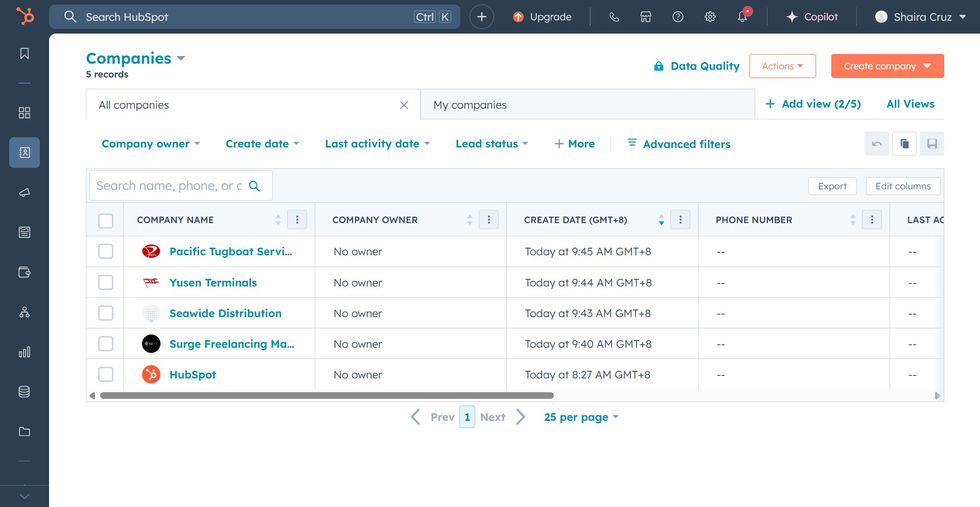The height and width of the screenshot is (507, 980).
Task: Click the More filters button
Action: click(574, 144)
